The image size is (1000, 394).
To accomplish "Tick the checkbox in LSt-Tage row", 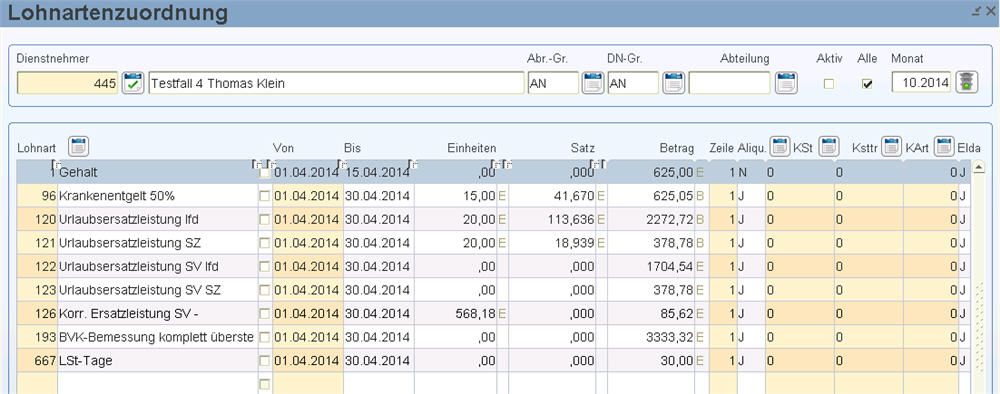I will tap(264, 361).
